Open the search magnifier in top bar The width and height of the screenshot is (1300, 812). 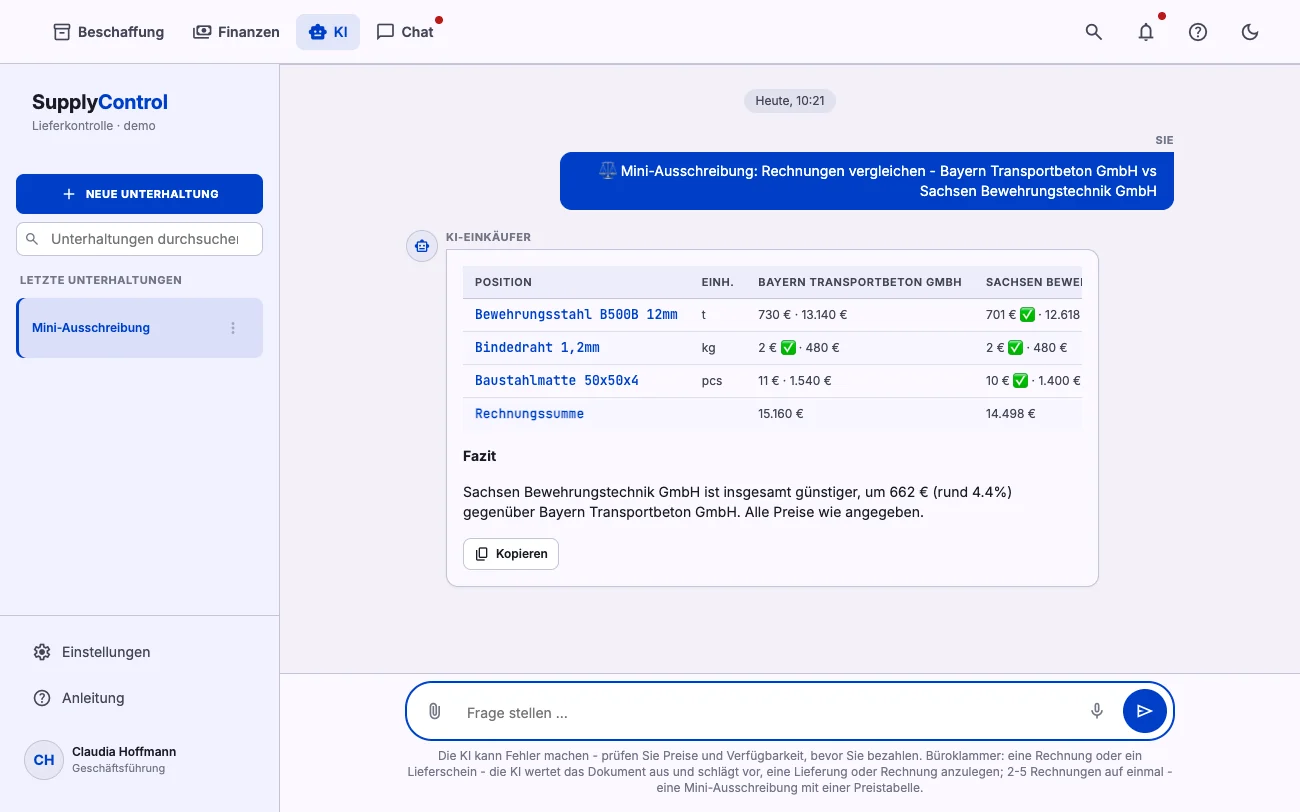tap(1094, 32)
